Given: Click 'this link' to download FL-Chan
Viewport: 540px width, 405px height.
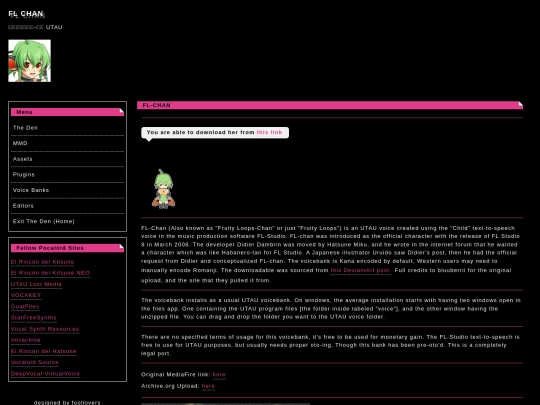Looking at the screenshot, I should point(269,132).
